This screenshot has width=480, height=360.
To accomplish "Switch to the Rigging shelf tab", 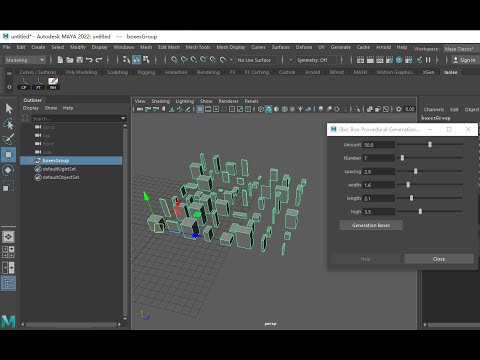I will [146, 72].
